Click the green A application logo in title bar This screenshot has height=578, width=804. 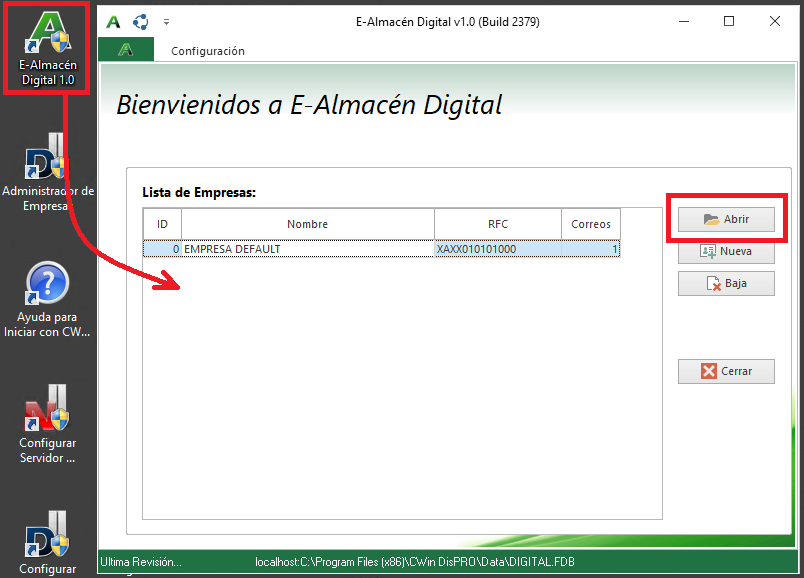pos(114,21)
